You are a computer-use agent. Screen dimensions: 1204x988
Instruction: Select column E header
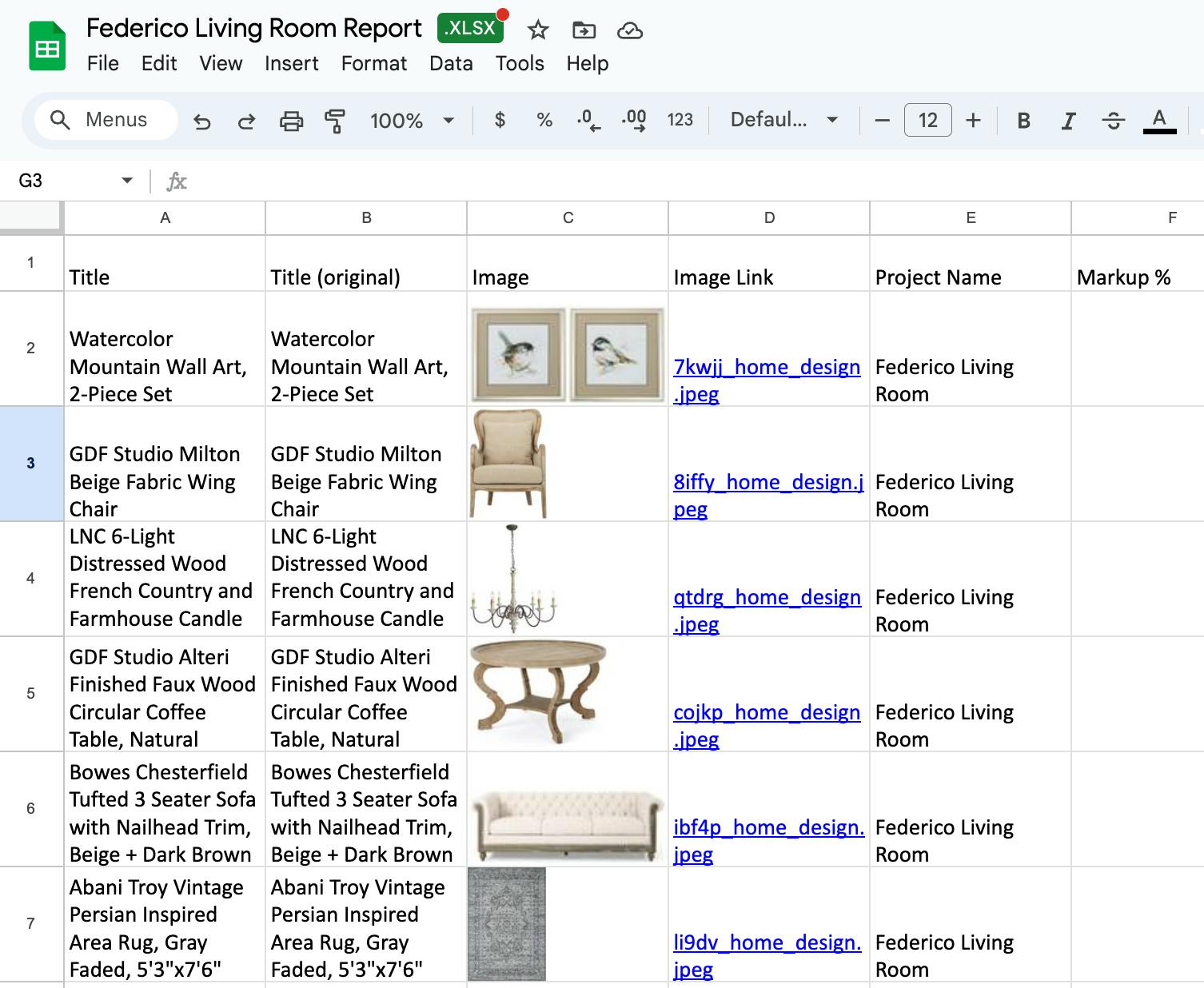click(x=971, y=217)
